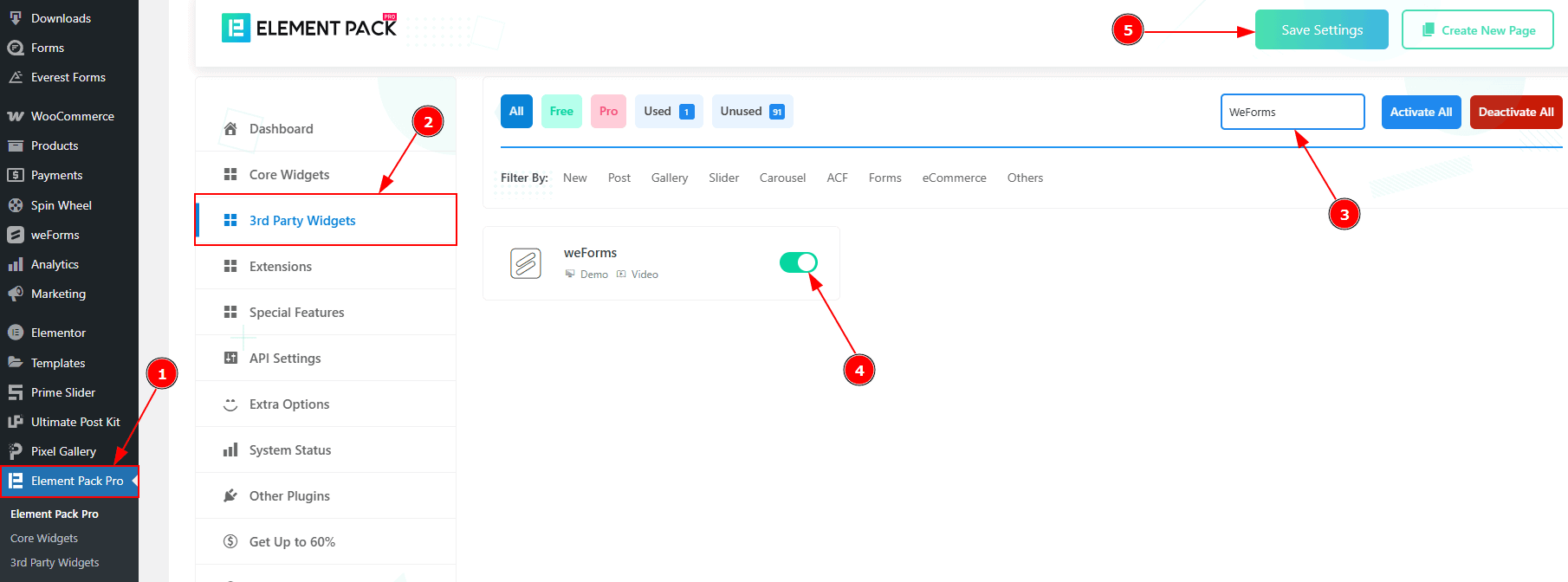Click the Marketing megaphone icon

(16, 294)
